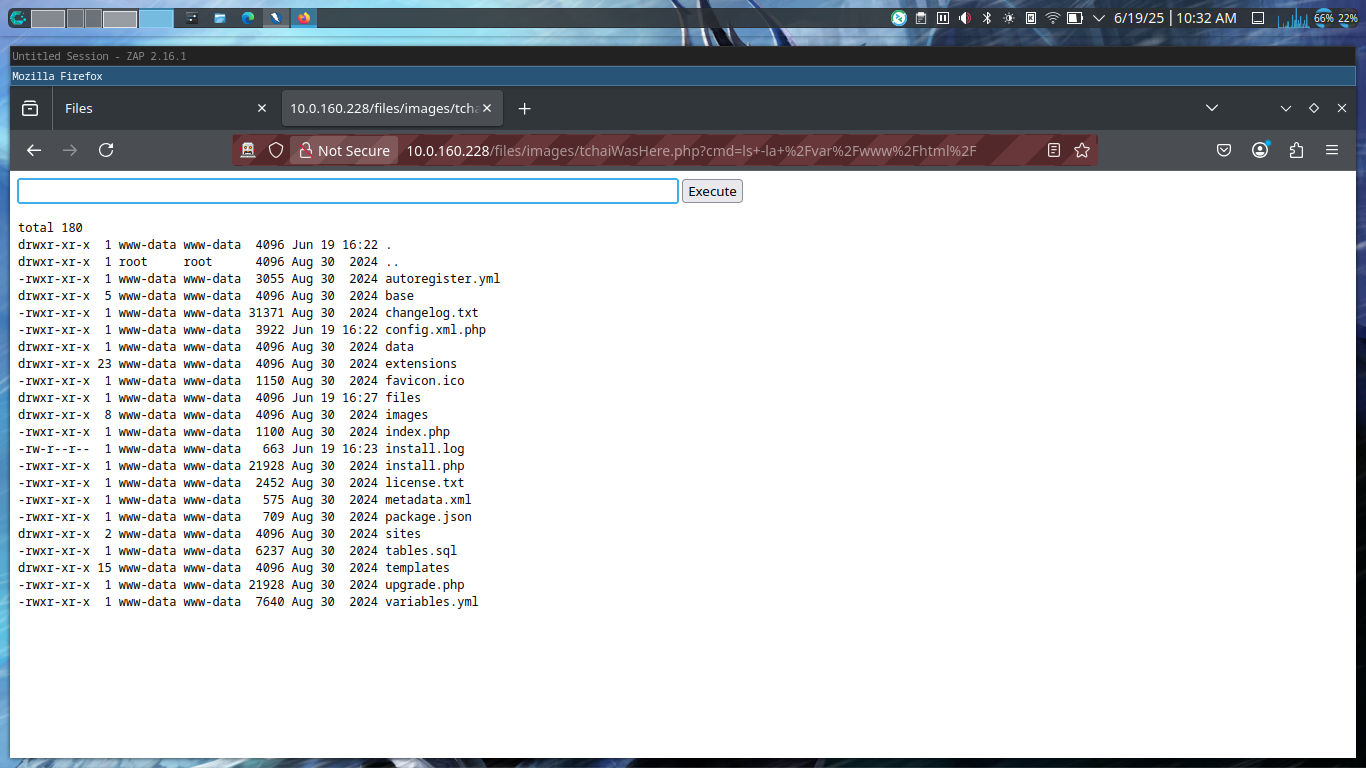Open the battery status tray icon
1366x768 pixels.
[x=1075, y=18]
